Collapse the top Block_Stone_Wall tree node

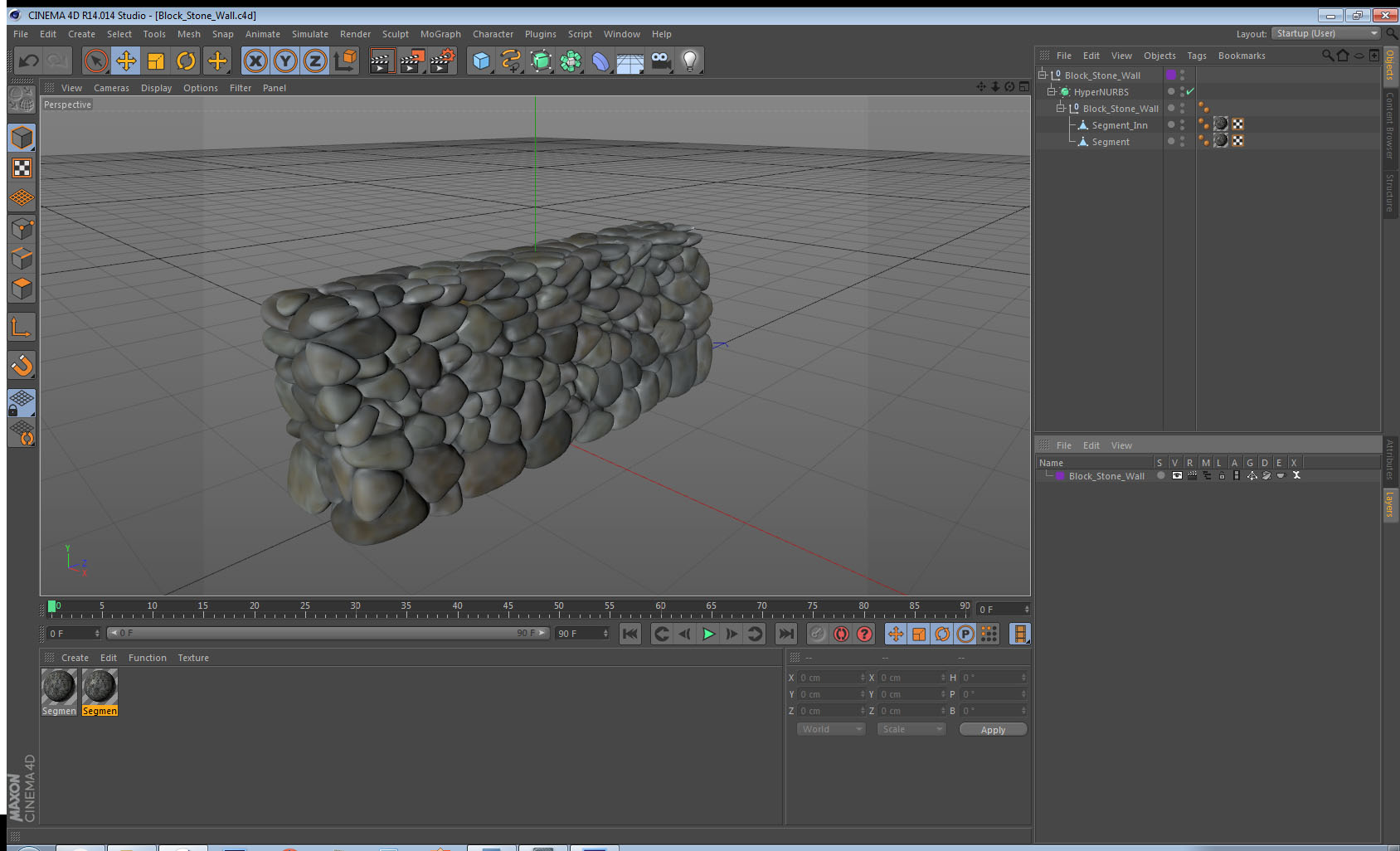1043,75
